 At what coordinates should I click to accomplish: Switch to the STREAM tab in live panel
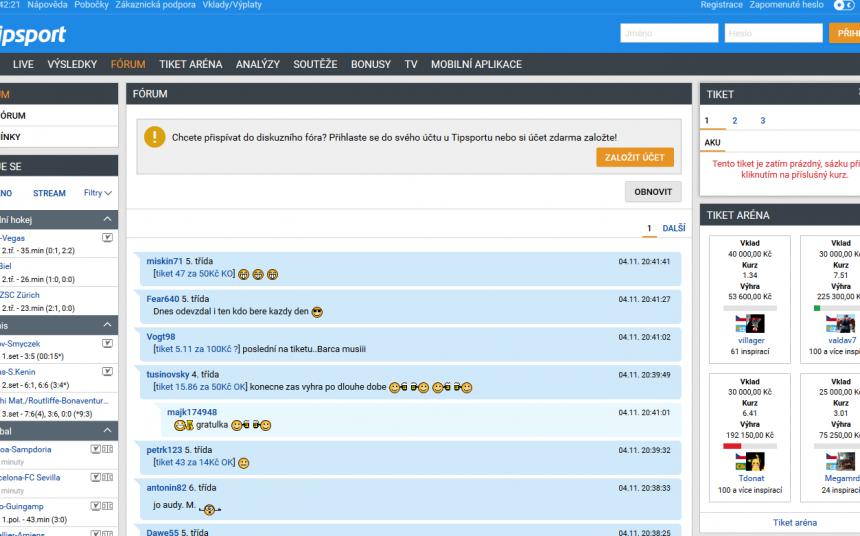click(x=49, y=193)
